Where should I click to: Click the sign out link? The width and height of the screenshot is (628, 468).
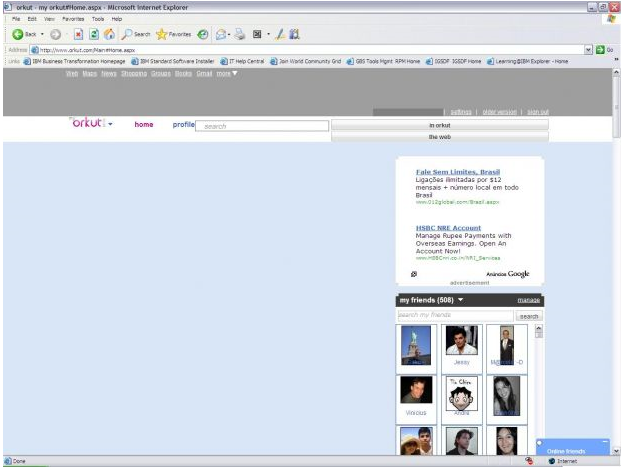537,112
